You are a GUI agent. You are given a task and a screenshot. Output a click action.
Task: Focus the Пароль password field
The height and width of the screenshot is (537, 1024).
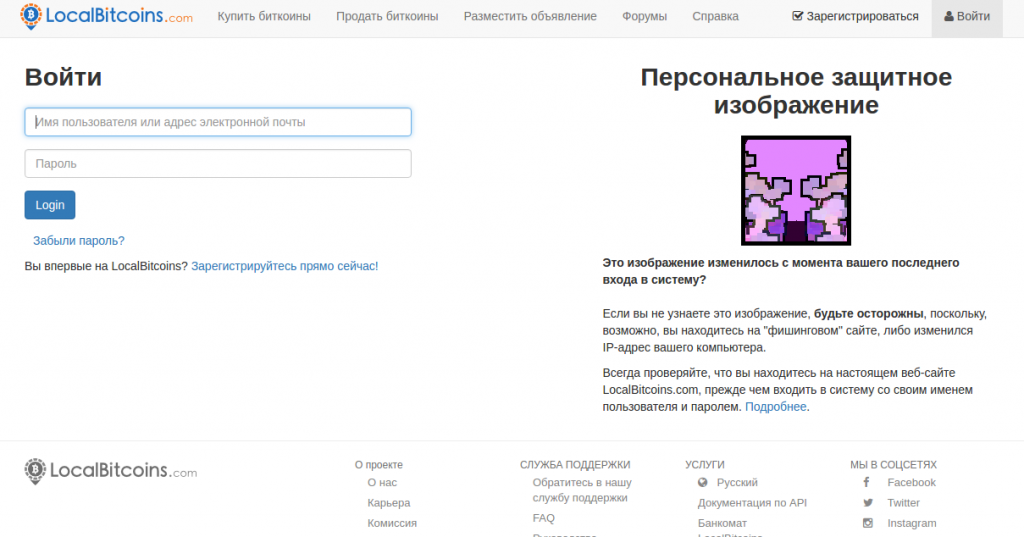(218, 163)
